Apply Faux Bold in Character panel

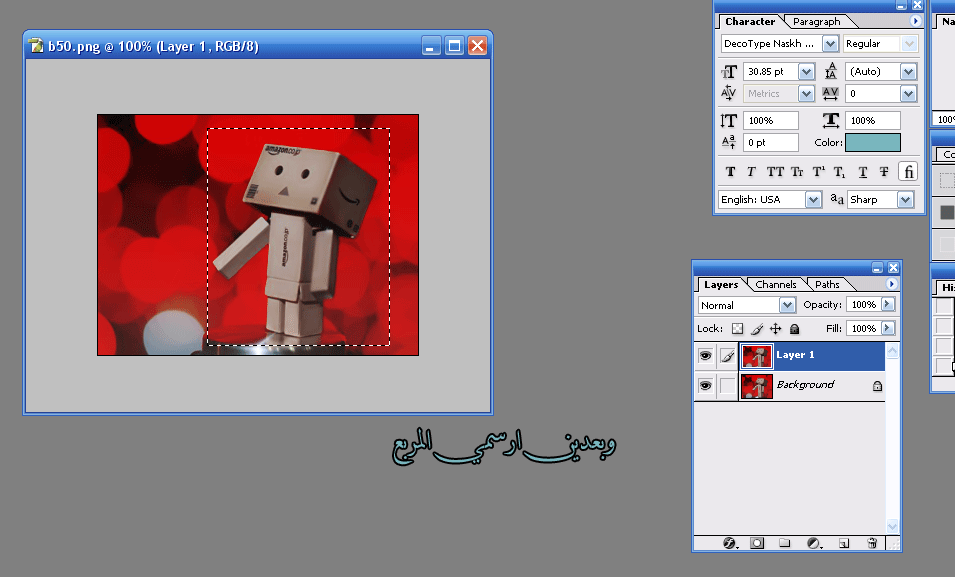[730, 172]
